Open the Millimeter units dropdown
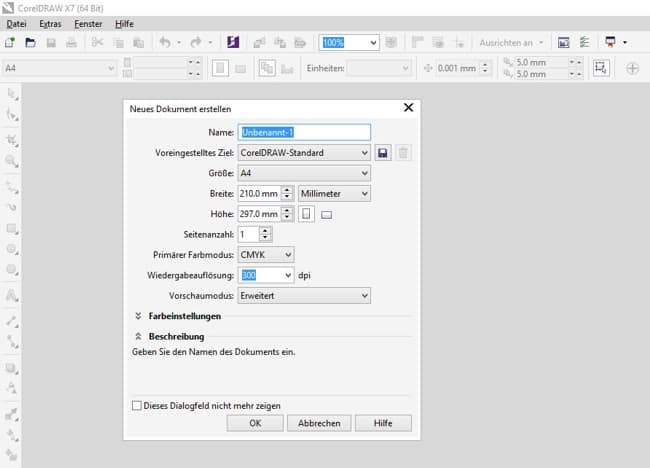650x468 pixels. (x=334, y=194)
